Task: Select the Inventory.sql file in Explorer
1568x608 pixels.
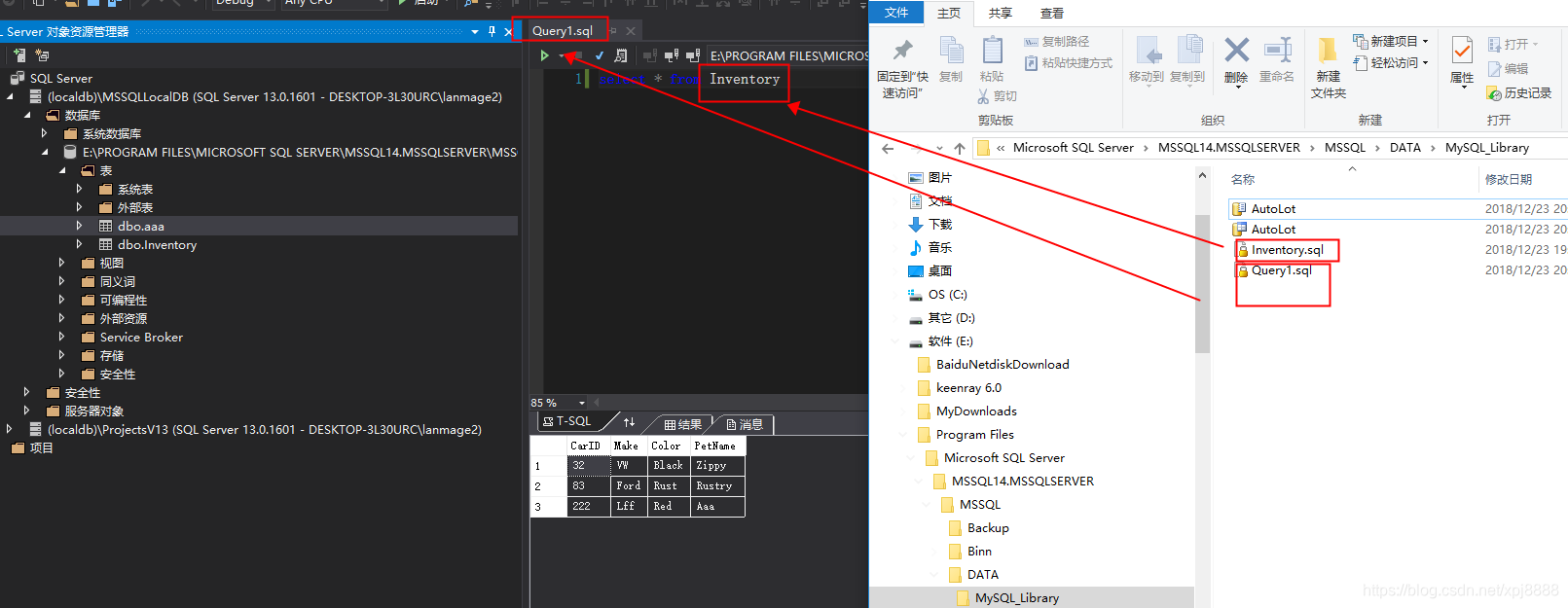Action: tap(1287, 250)
